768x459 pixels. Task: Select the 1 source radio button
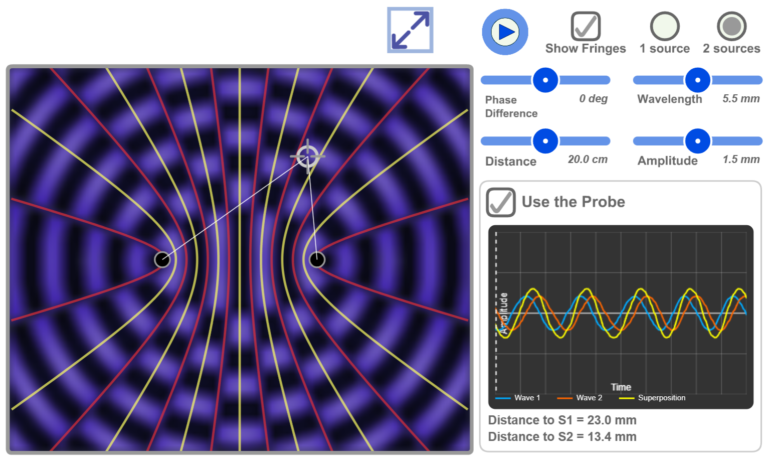(x=665, y=26)
